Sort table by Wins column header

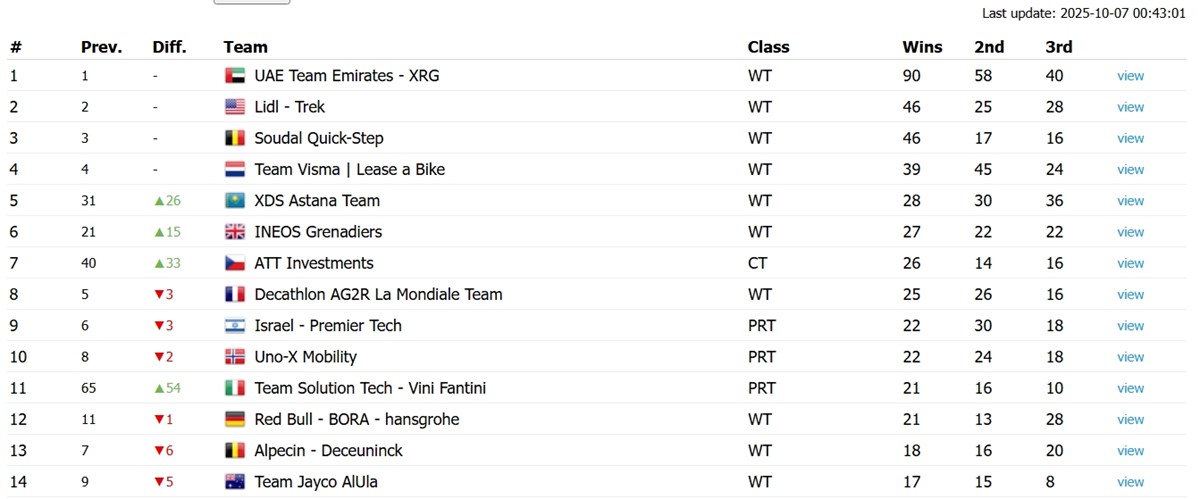pyautogui.click(x=921, y=47)
